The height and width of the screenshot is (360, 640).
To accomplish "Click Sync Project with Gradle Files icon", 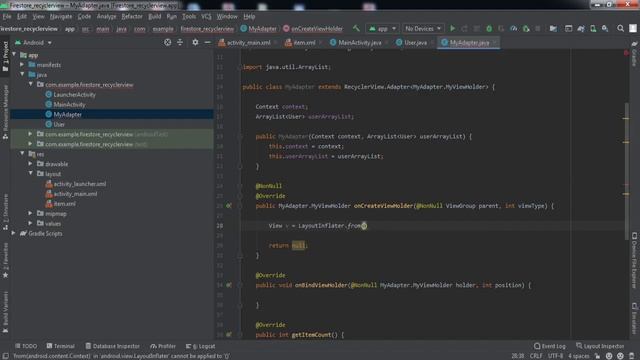I will point(581,29).
